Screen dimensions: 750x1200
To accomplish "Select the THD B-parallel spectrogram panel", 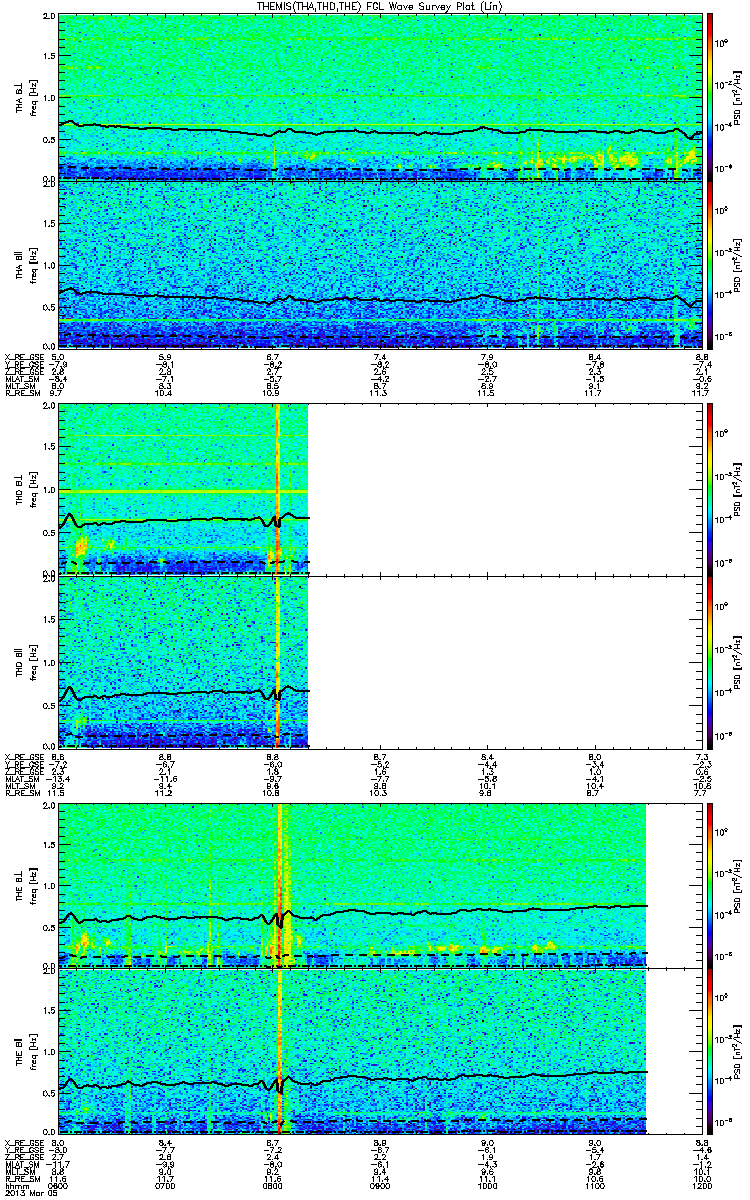I will coord(381,660).
